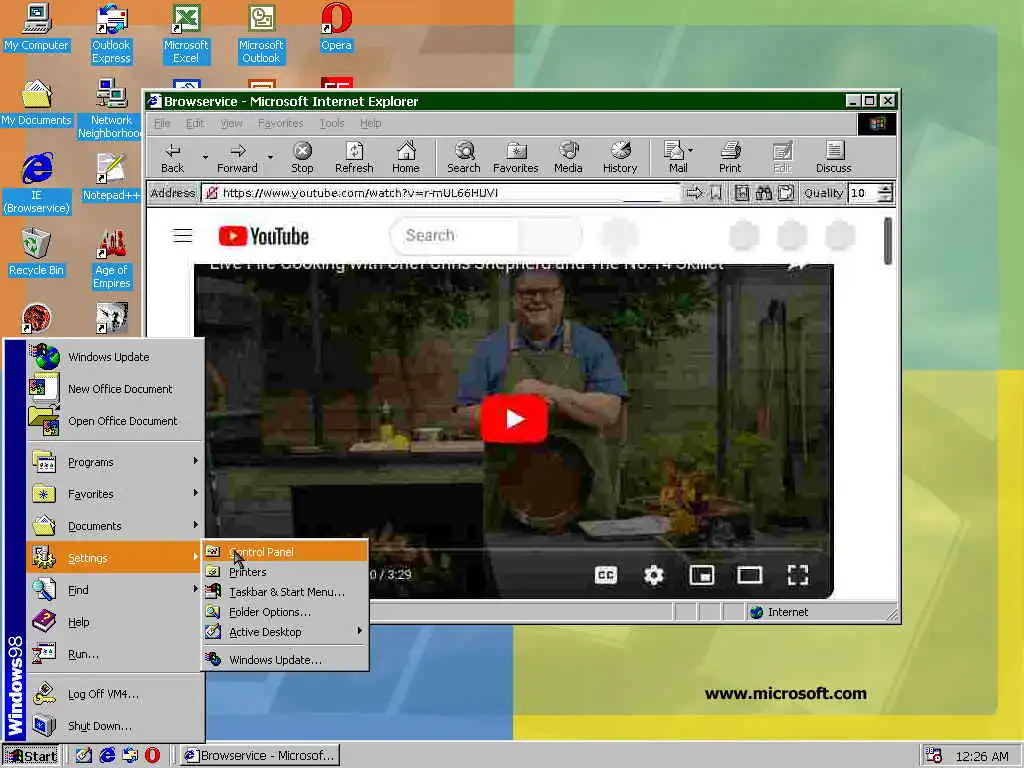The image size is (1024, 768).
Task: Expand the Active Desktop submenu
Action: click(285, 632)
